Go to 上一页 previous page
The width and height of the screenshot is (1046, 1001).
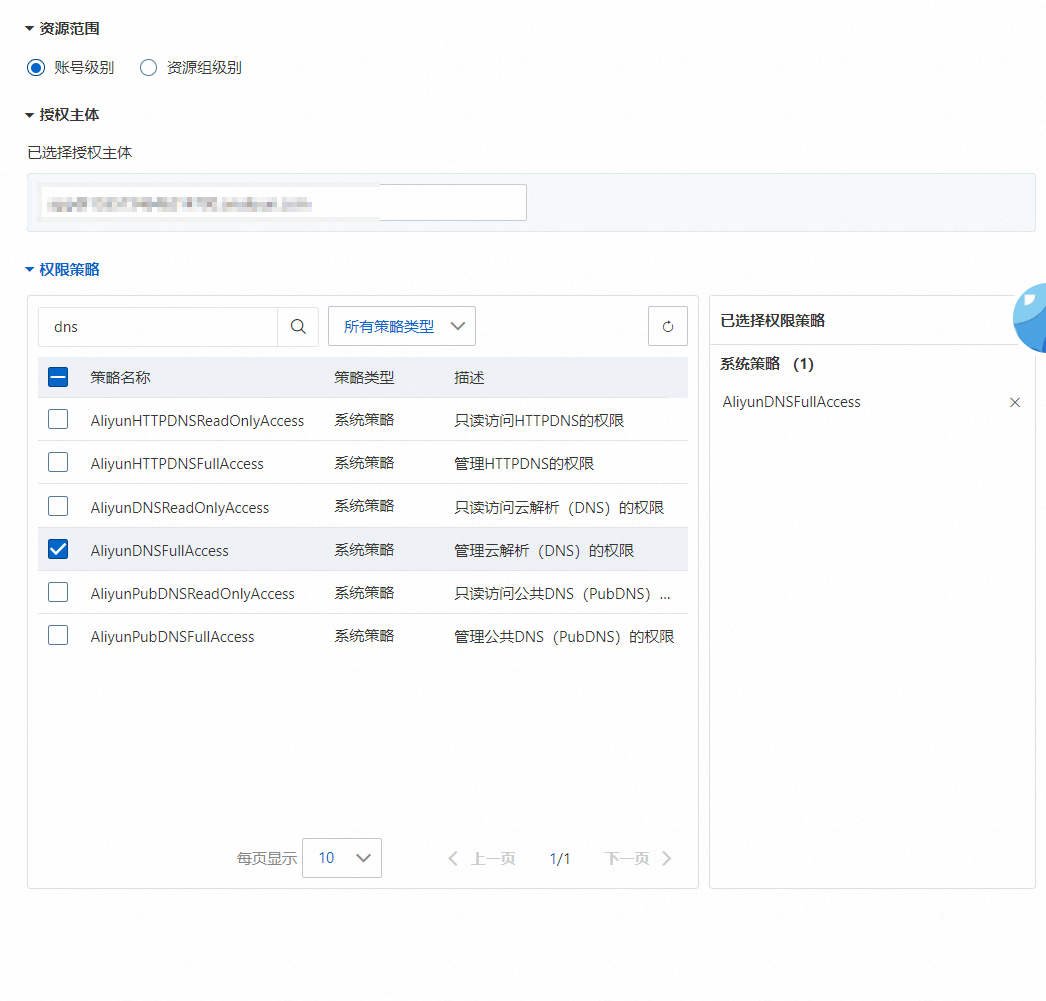[482, 858]
